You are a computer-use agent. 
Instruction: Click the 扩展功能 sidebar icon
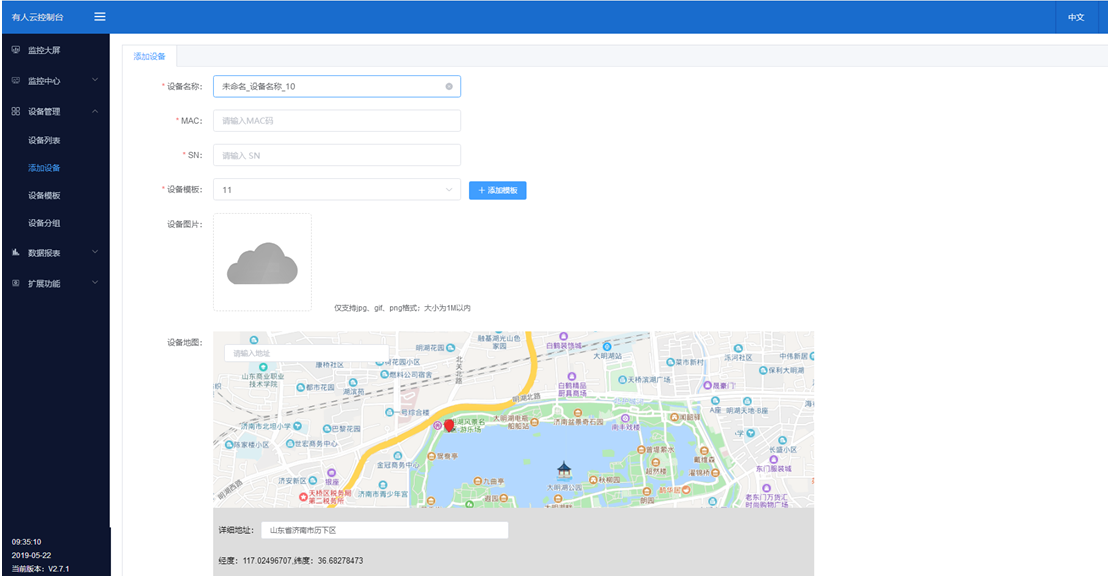[16, 283]
